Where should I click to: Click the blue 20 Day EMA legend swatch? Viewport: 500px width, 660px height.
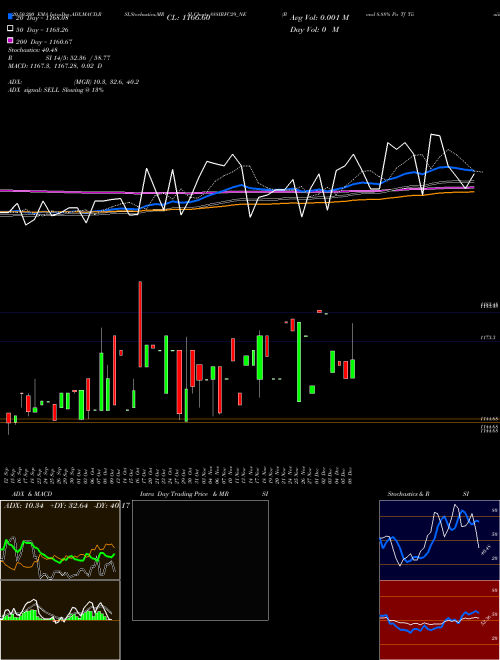[11, 17]
